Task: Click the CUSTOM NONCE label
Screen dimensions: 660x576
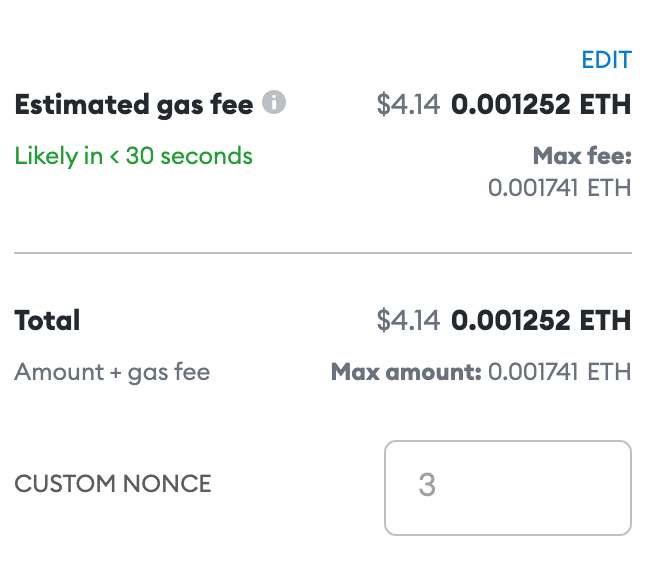Action: [113, 483]
